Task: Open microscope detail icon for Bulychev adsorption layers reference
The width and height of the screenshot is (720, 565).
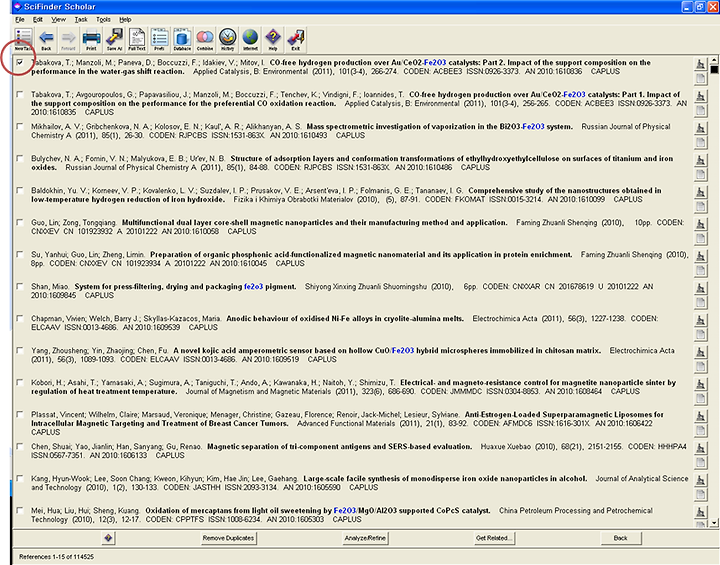Action: [700, 160]
